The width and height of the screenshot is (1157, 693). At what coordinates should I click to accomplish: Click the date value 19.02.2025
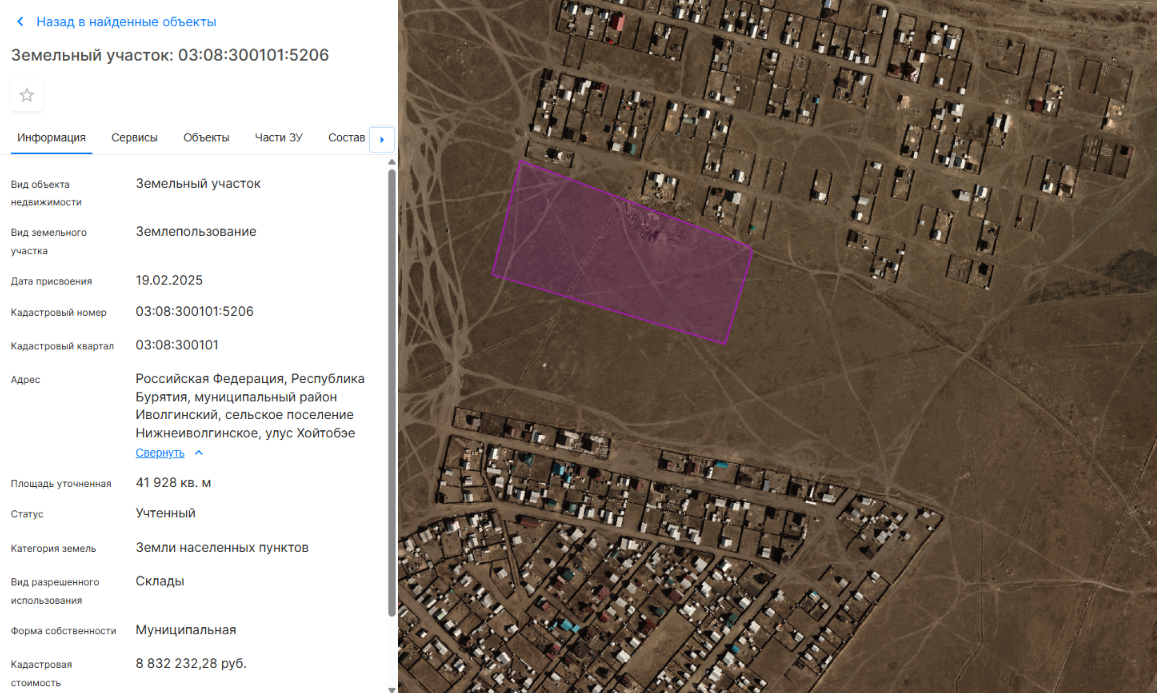click(x=169, y=280)
